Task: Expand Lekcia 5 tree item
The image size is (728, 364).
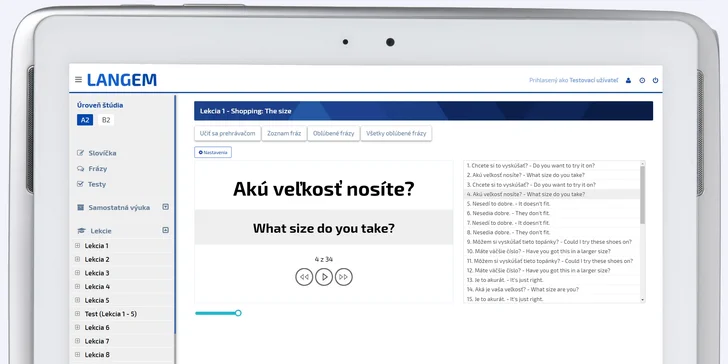Action: (x=78, y=300)
